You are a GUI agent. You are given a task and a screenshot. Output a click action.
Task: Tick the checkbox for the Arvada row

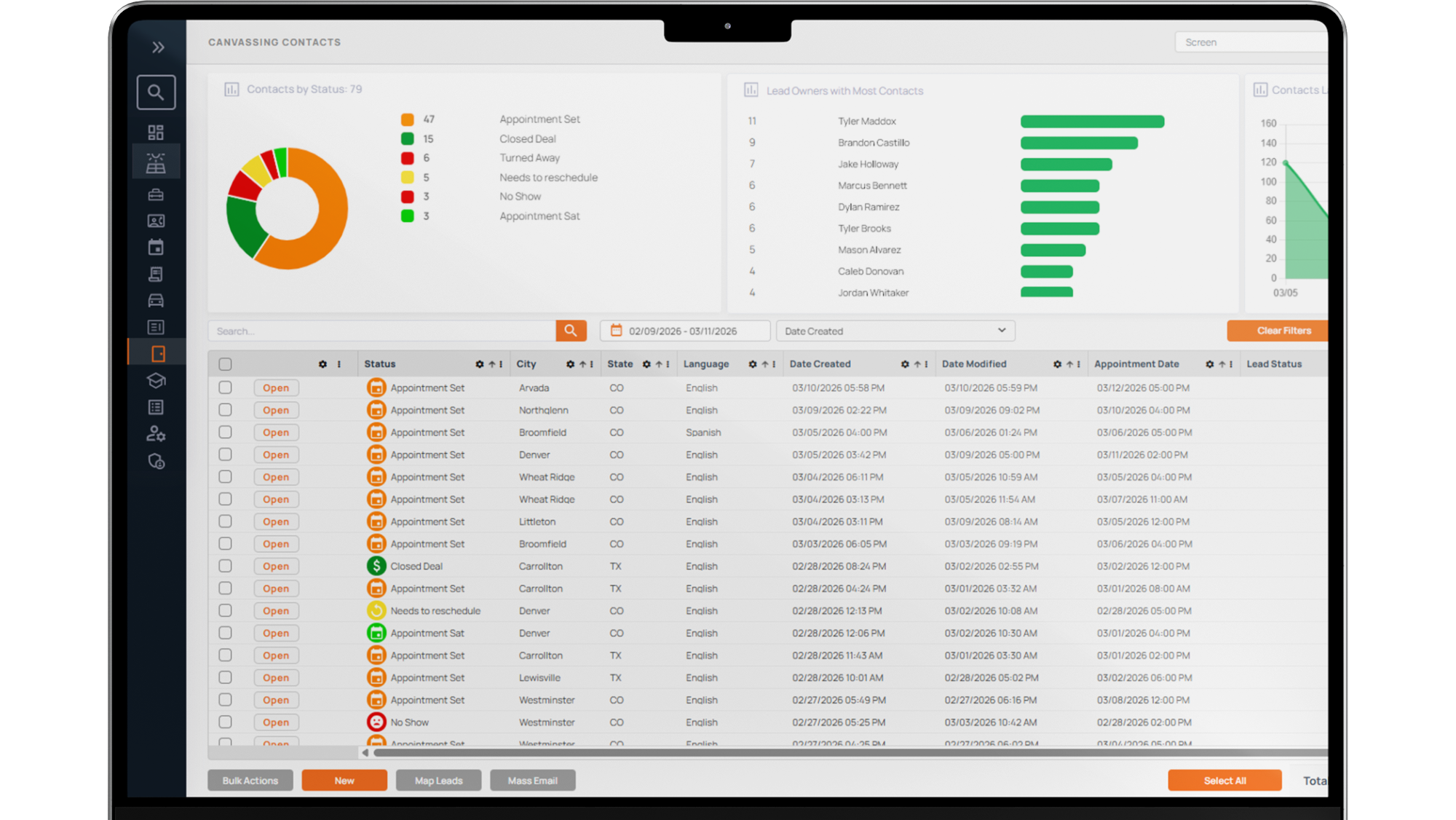pos(225,388)
